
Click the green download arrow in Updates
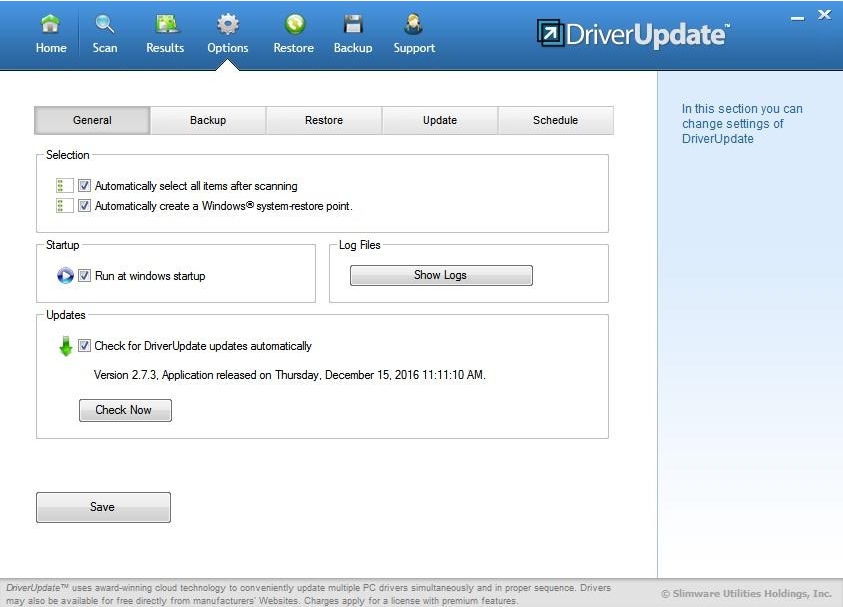click(x=64, y=344)
